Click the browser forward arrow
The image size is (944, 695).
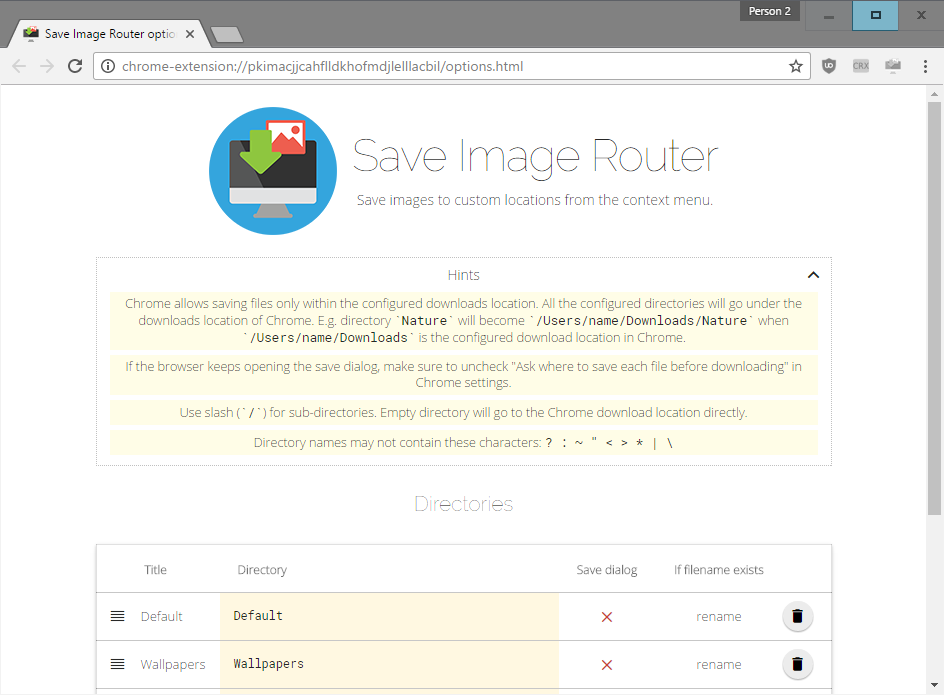(47, 66)
